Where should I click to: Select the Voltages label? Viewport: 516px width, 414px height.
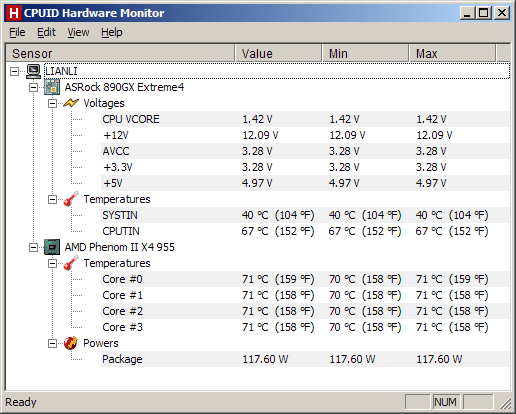click(x=104, y=103)
